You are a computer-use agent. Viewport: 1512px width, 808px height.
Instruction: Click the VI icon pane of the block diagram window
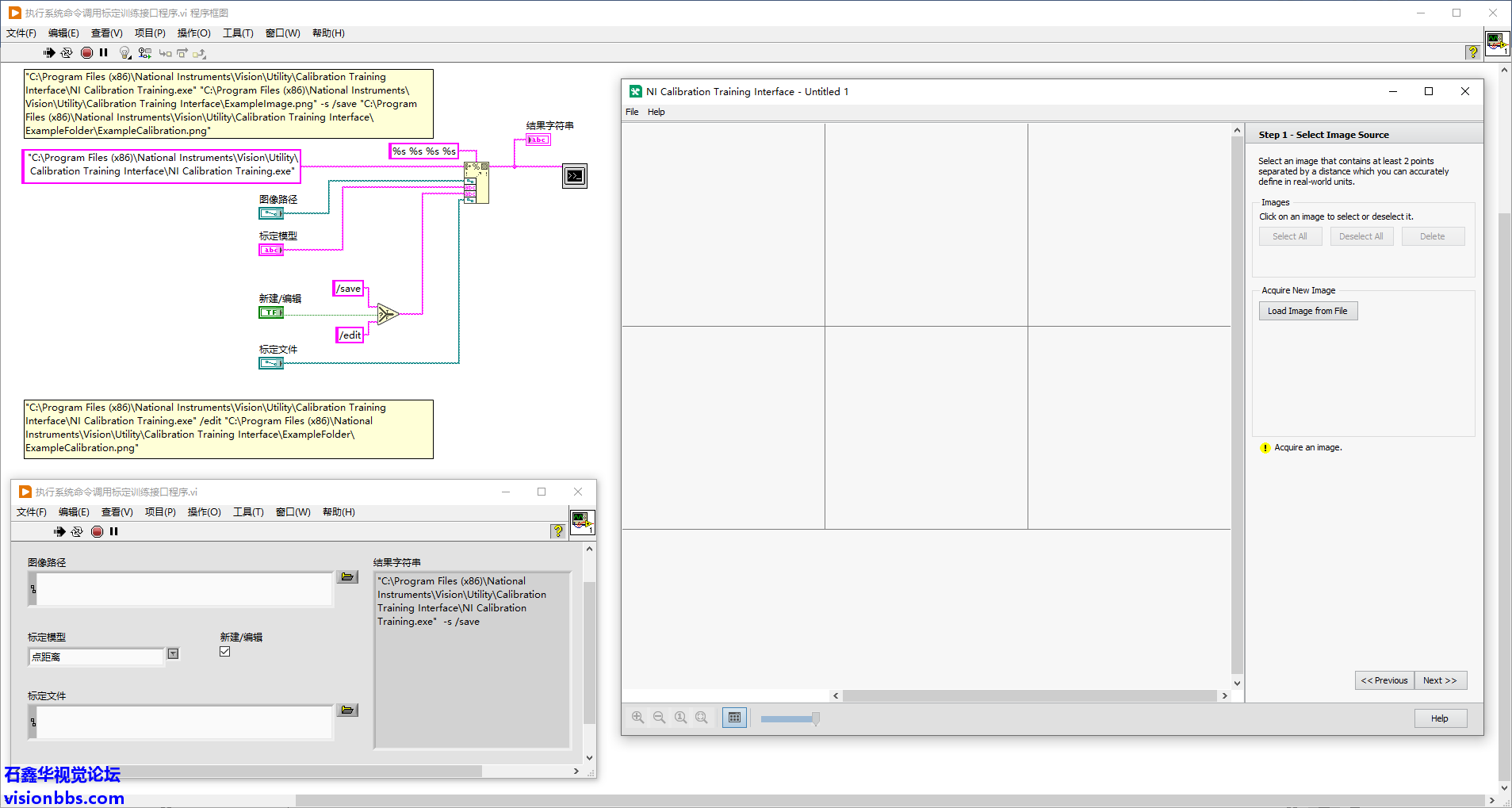pyautogui.click(x=1497, y=43)
